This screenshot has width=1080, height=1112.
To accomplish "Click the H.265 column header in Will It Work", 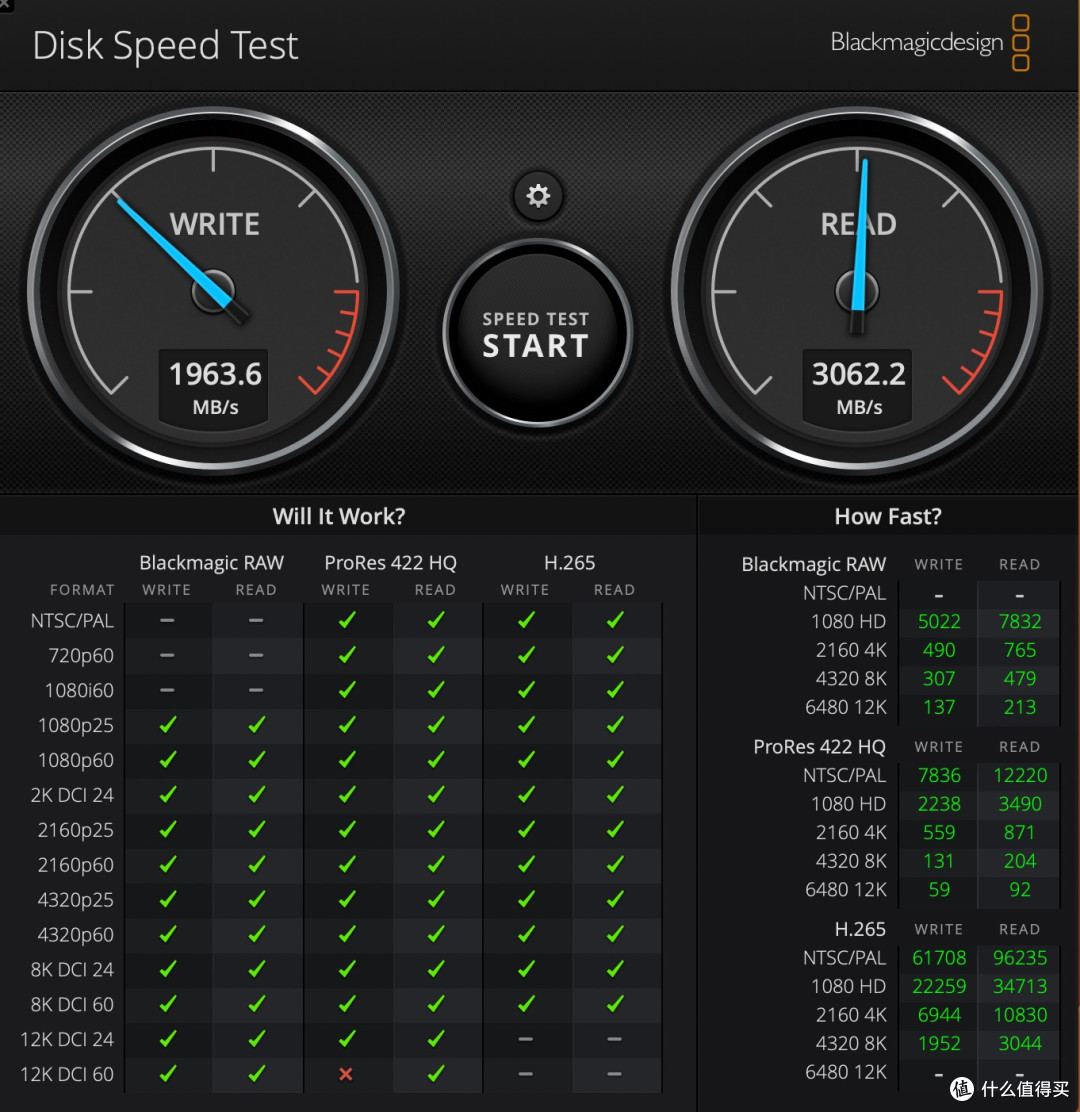I will 569,563.
